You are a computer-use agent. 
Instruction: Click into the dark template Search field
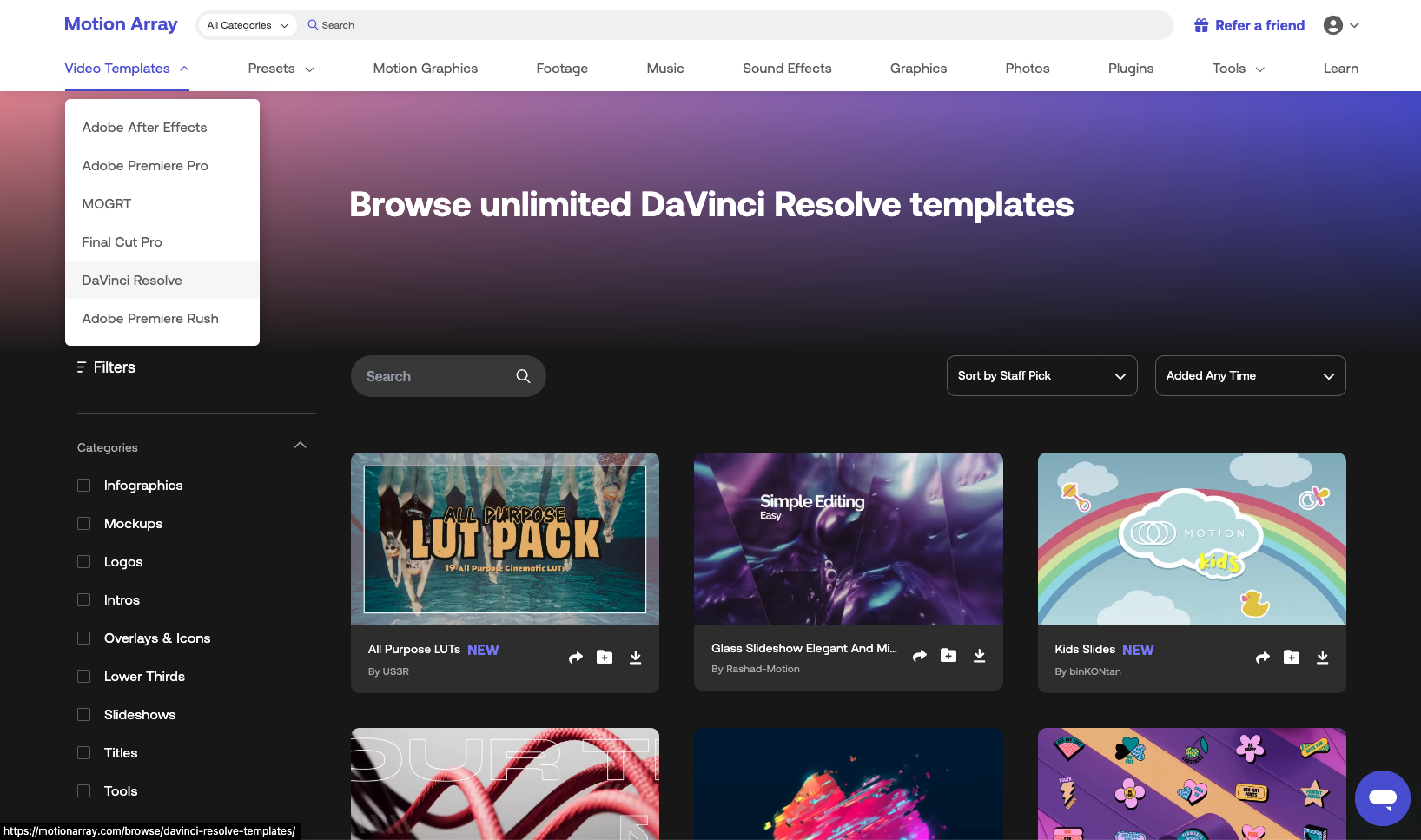click(448, 376)
